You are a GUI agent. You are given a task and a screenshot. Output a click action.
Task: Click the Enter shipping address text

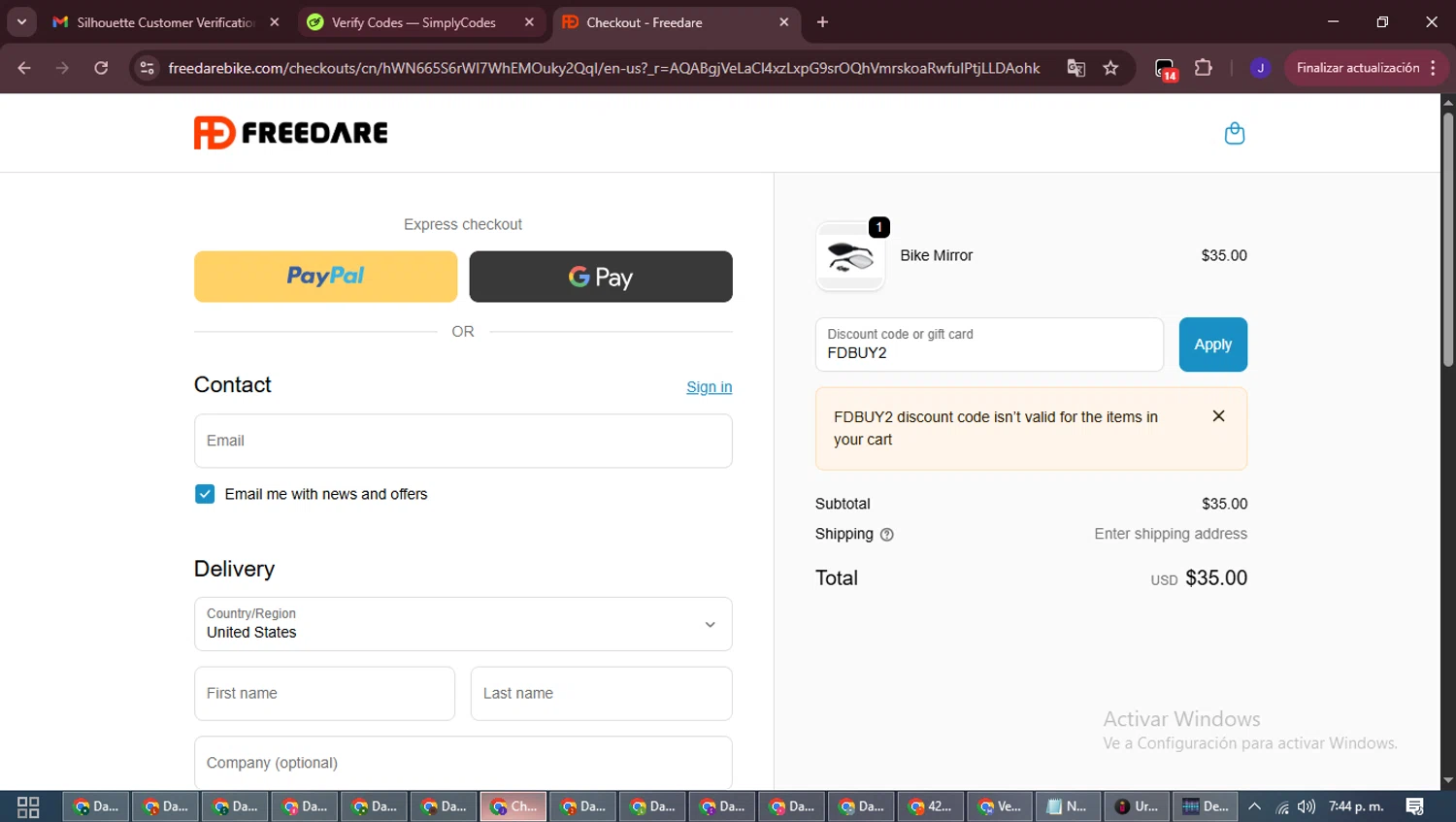pos(1171,535)
